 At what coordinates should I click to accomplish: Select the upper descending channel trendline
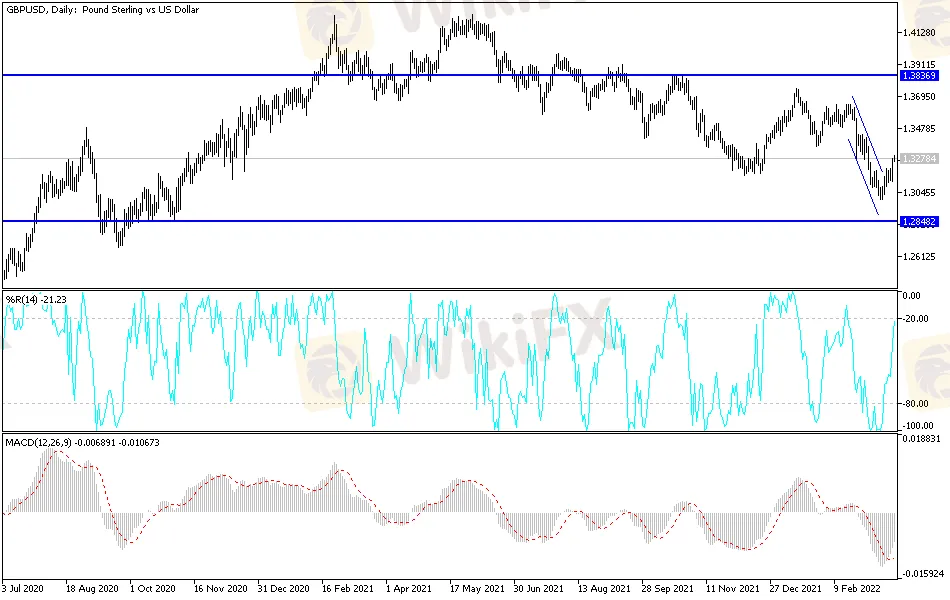pyautogui.click(x=867, y=133)
